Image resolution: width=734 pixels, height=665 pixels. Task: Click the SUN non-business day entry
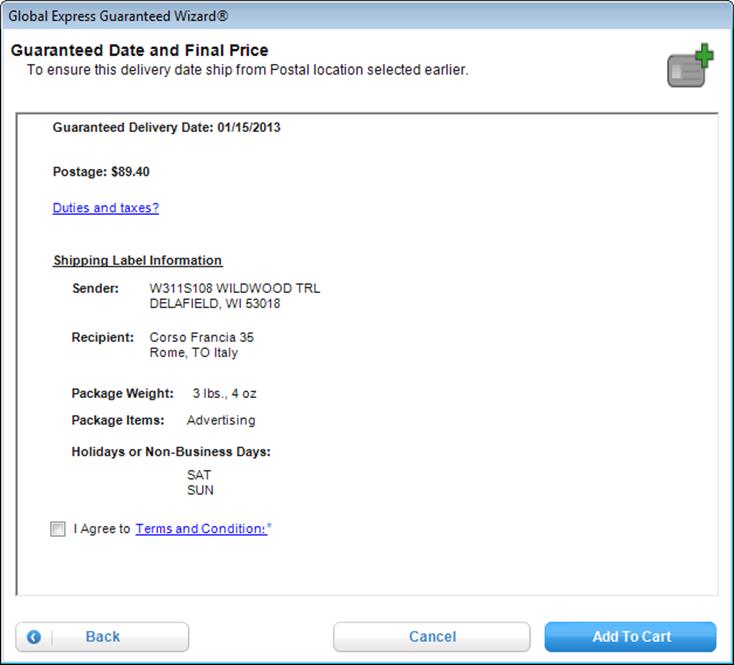tap(200, 490)
